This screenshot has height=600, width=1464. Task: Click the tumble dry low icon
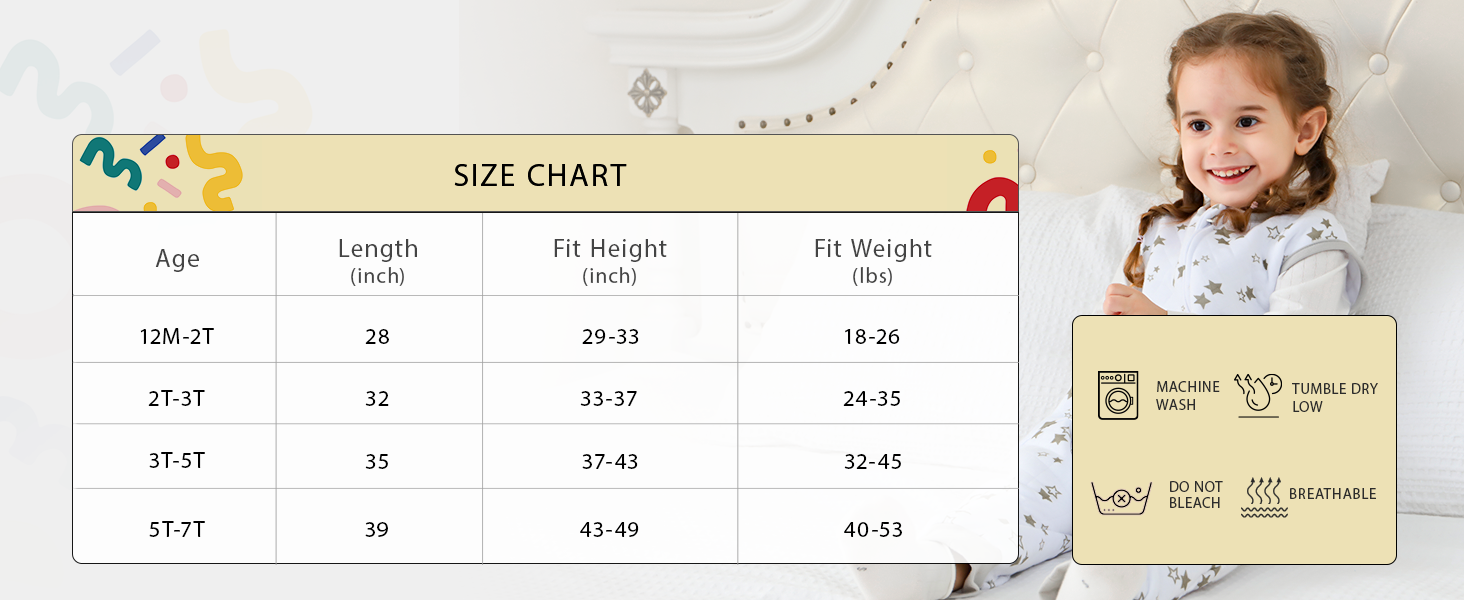(1257, 395)
